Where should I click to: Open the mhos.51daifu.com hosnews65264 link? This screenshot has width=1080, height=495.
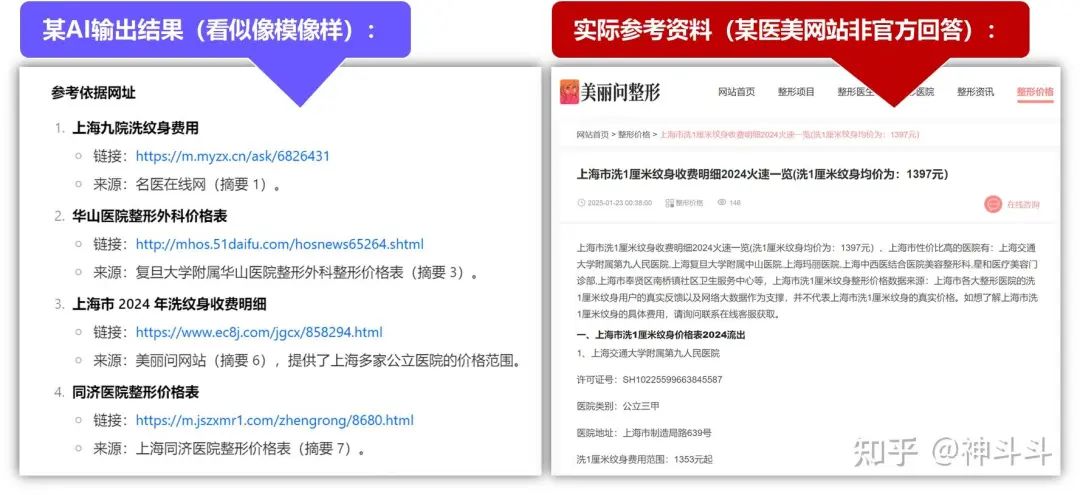pyautogui.click(x=280, y=244)
